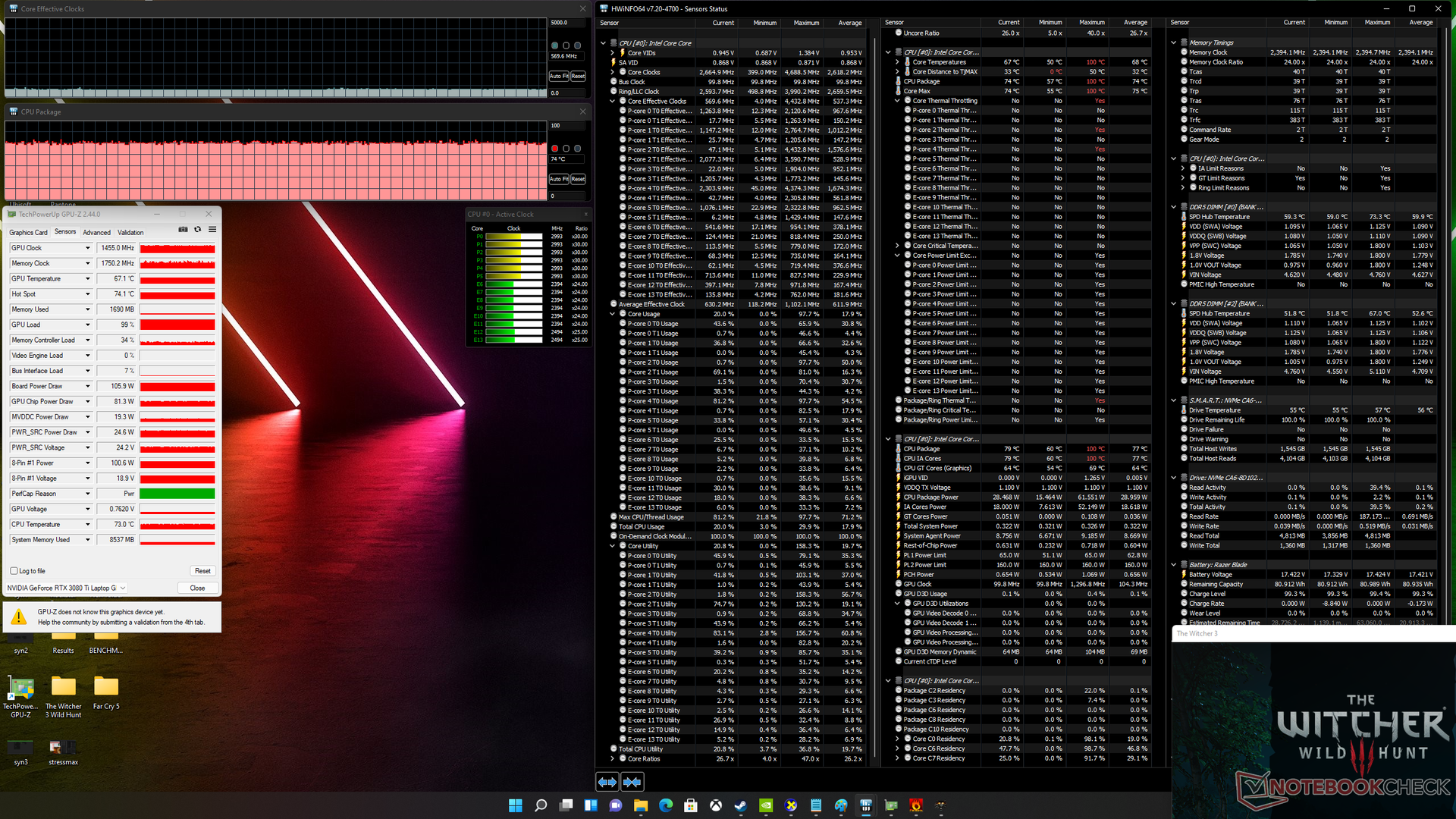Click NVIDIA GeForce Experience taskbar icon
This screenshot has width=1456, height=819.
(766, 805)
